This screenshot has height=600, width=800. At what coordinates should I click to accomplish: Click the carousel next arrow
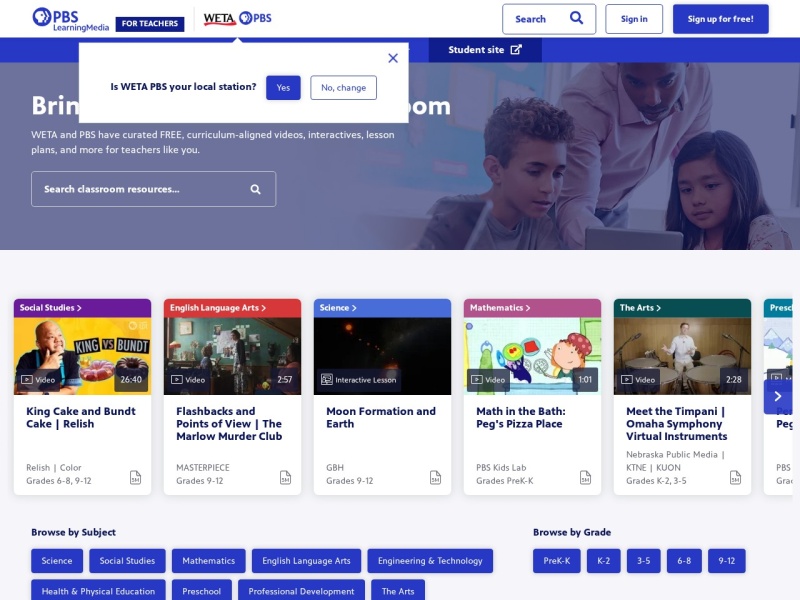point(777,396)
